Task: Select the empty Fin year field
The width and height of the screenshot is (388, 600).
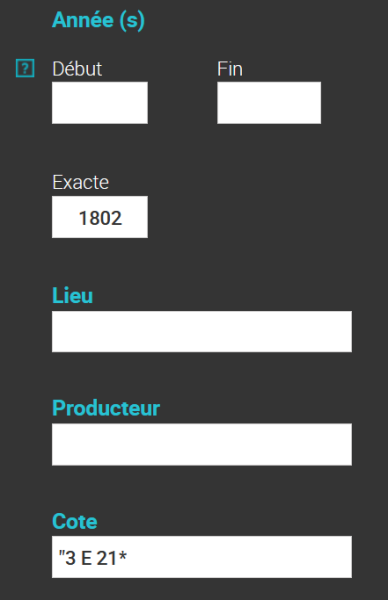Action: click(269, 103)
